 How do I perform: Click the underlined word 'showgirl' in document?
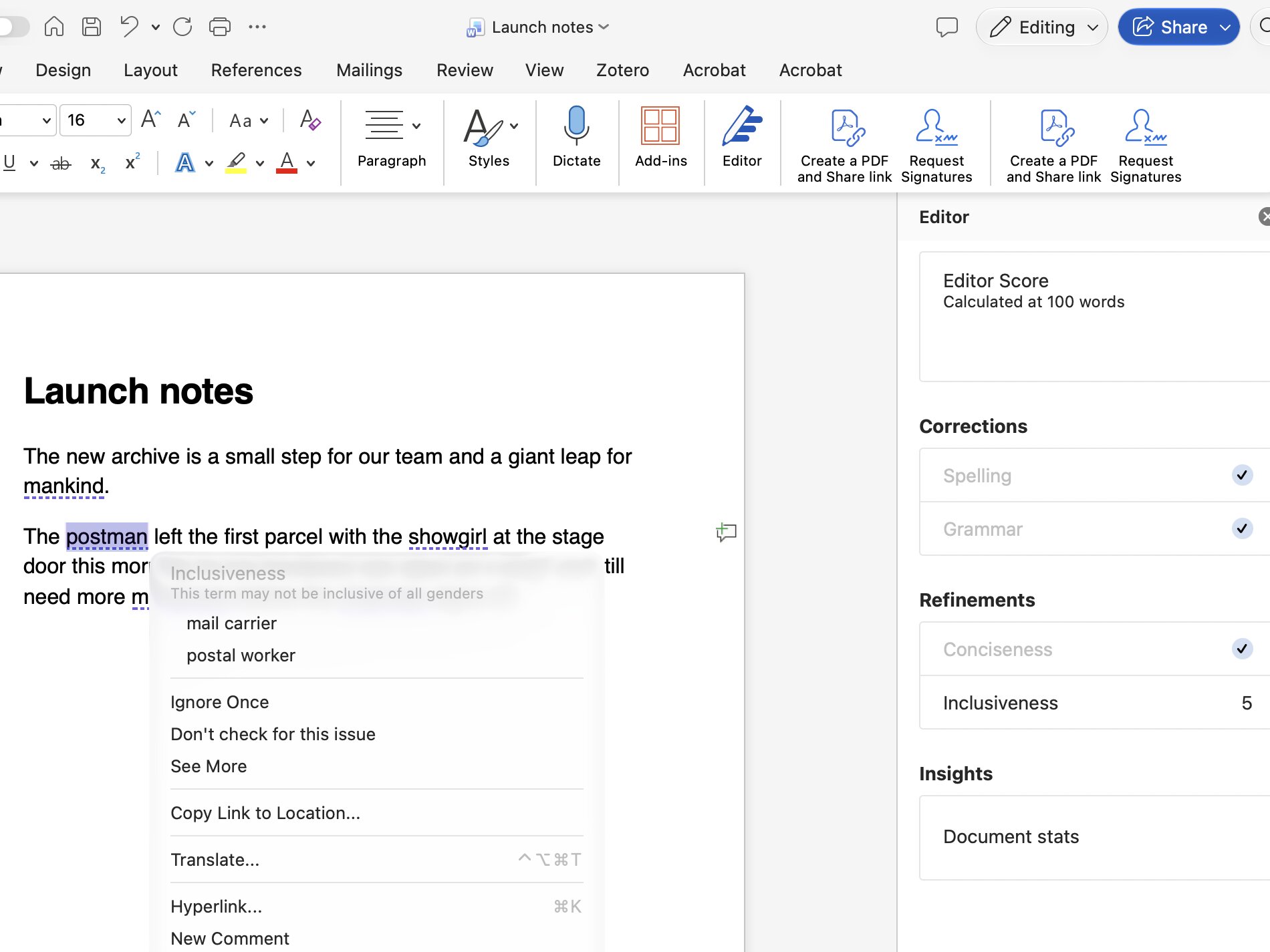coord(447,536)
